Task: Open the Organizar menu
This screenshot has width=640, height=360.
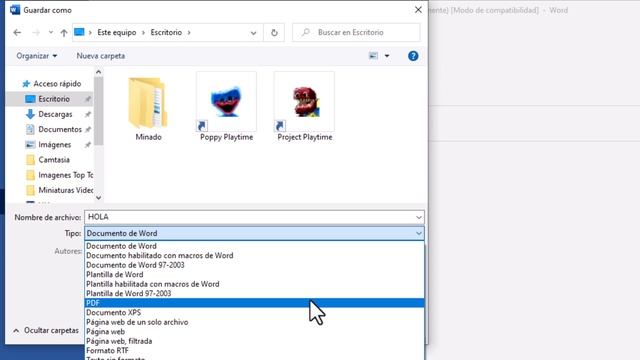Action: 36,56
